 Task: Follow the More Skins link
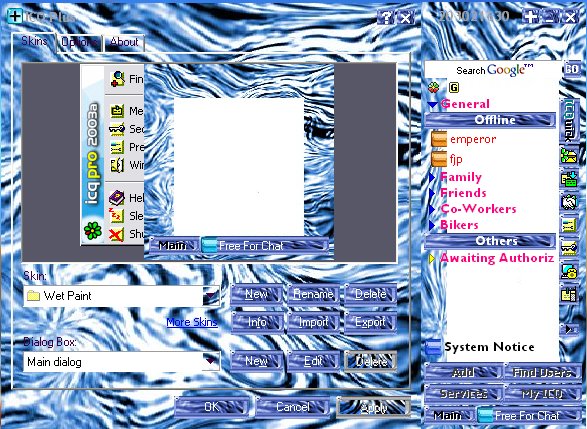(x=192, y=322)
